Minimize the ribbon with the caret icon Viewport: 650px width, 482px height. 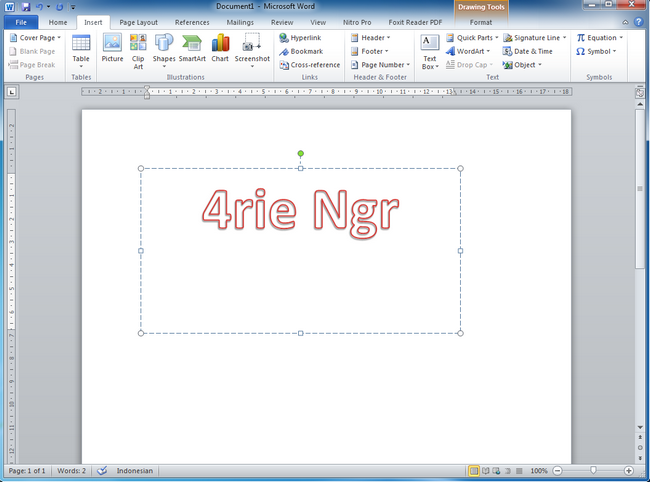[626, 22]
